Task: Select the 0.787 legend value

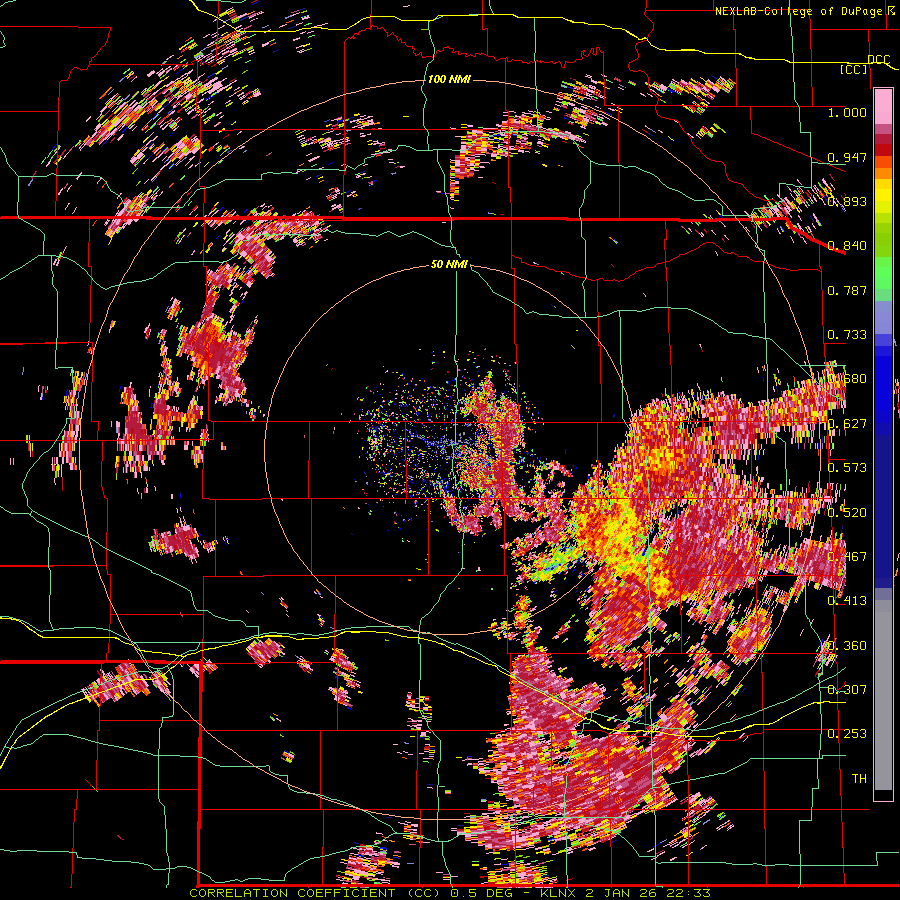Action: tap(847, 290)
